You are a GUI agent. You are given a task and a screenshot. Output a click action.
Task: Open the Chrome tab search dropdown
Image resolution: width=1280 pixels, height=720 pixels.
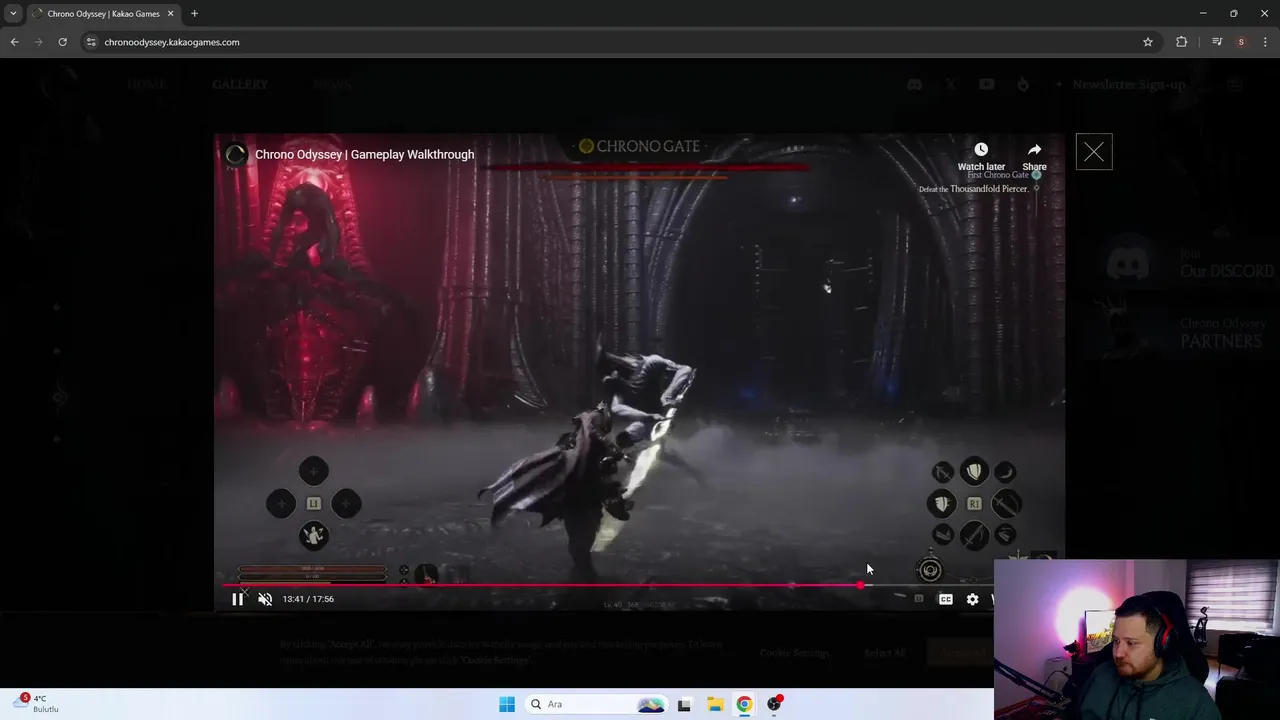coord(13,13)
